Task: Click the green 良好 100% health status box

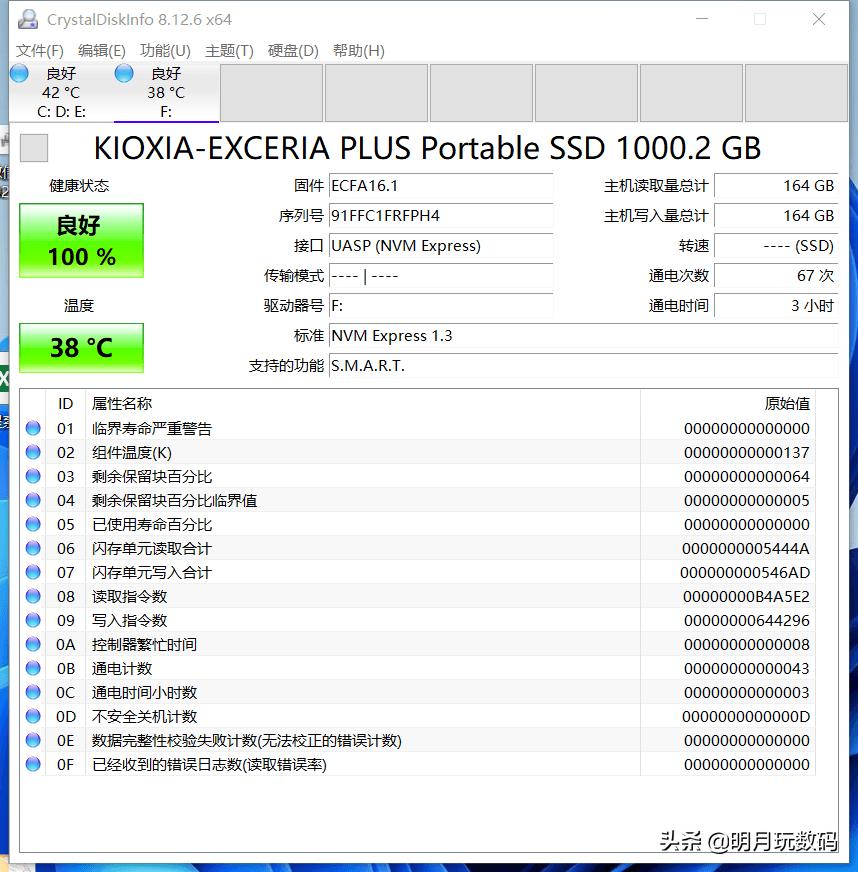Action: 80,240
